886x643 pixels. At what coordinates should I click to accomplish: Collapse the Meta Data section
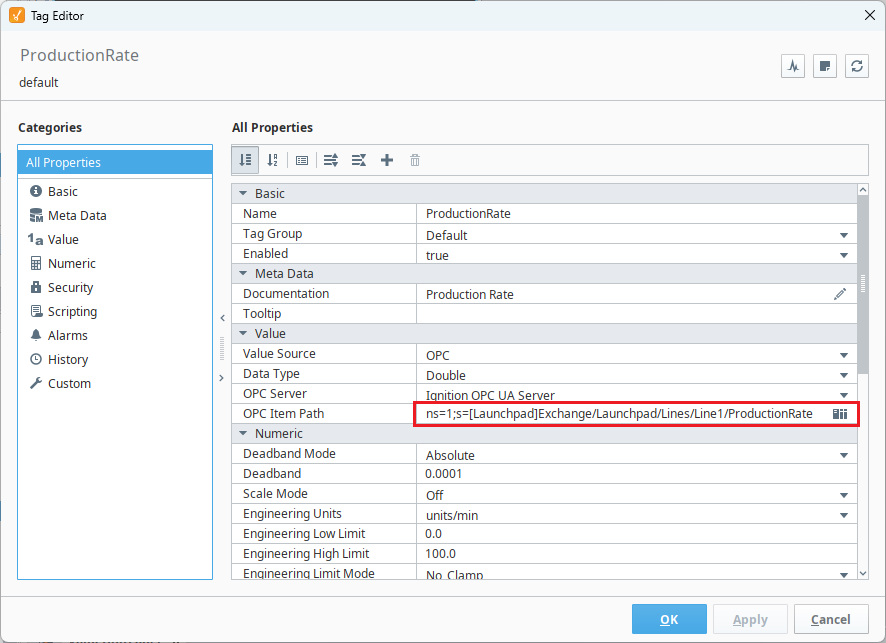point(243,274)
